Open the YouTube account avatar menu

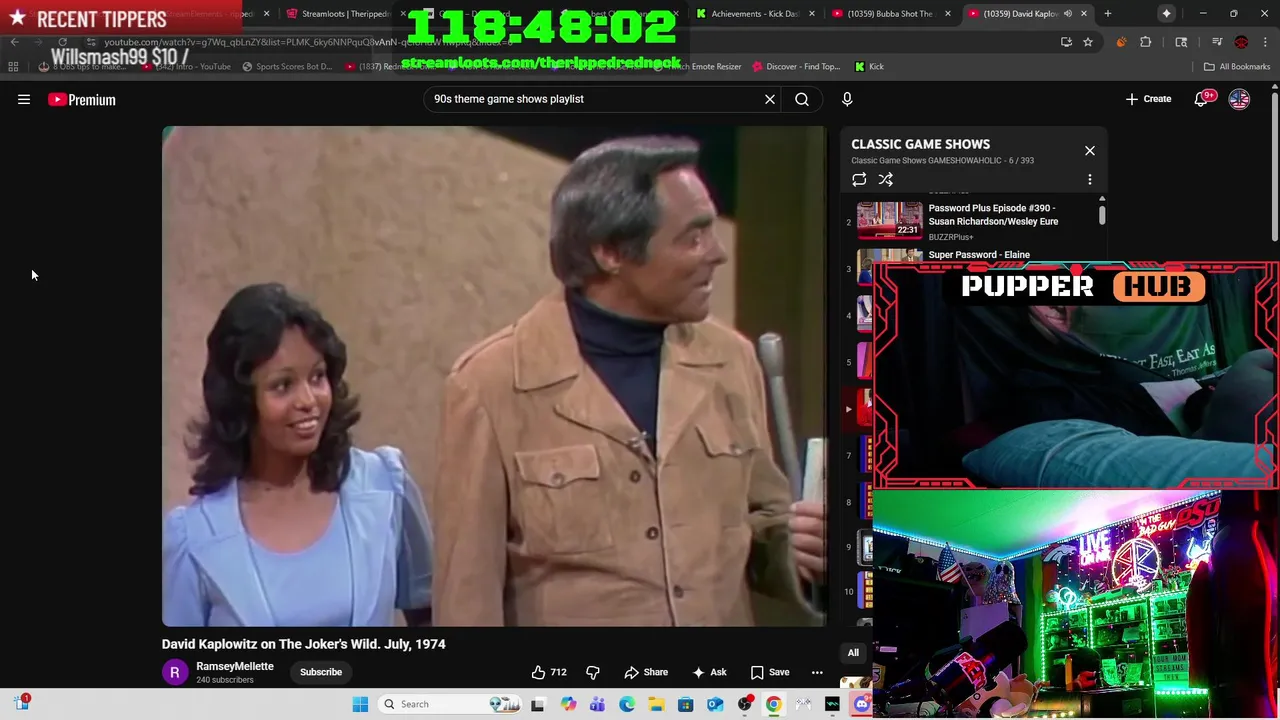(x=1239, y=99)
